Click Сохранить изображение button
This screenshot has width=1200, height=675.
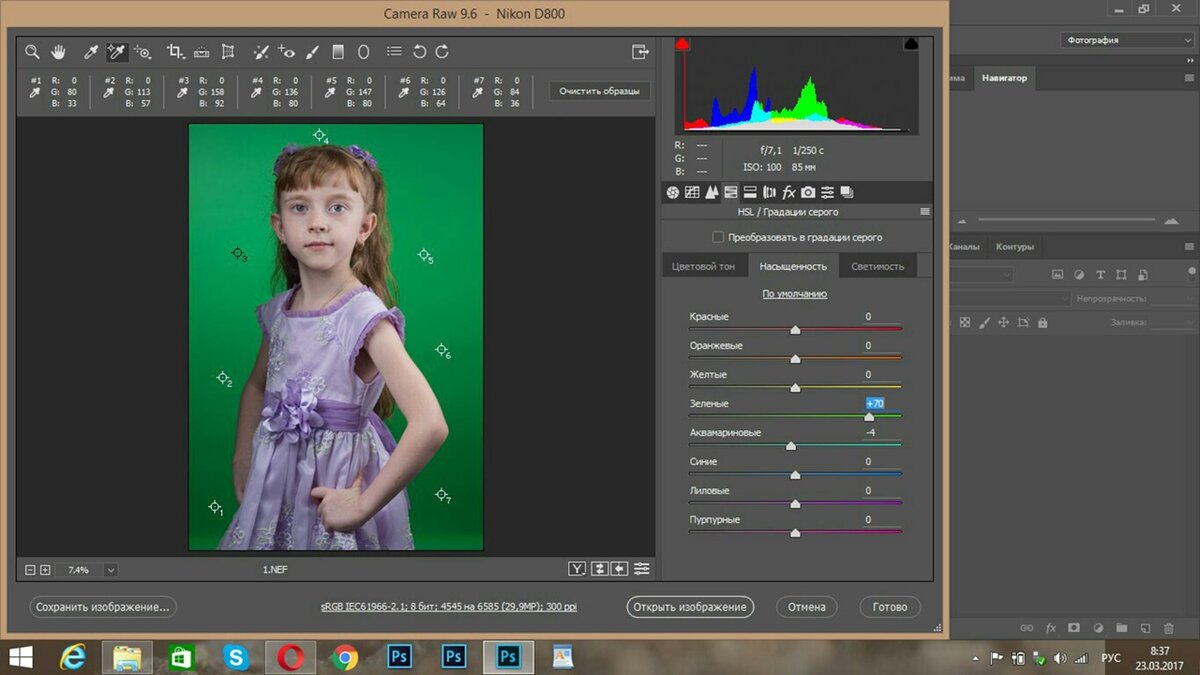102,607
